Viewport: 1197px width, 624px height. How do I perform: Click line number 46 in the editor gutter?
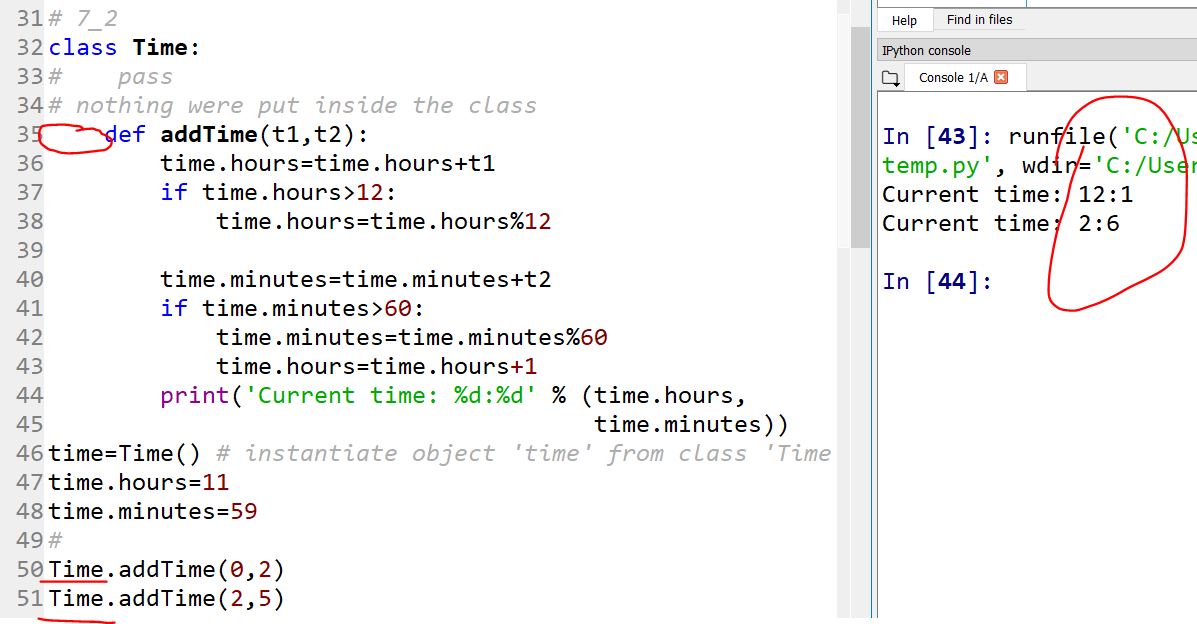pos(30,453)
